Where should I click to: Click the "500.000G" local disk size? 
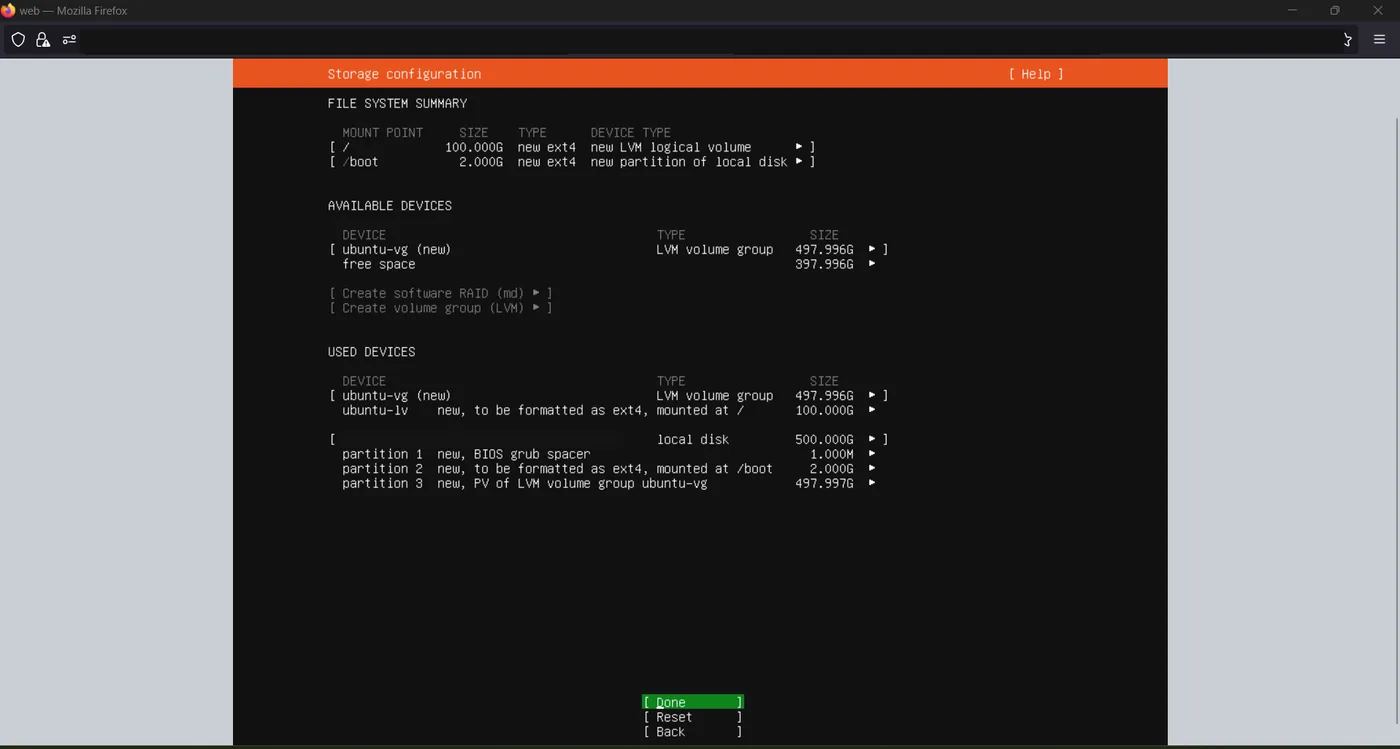coord(824,440)
